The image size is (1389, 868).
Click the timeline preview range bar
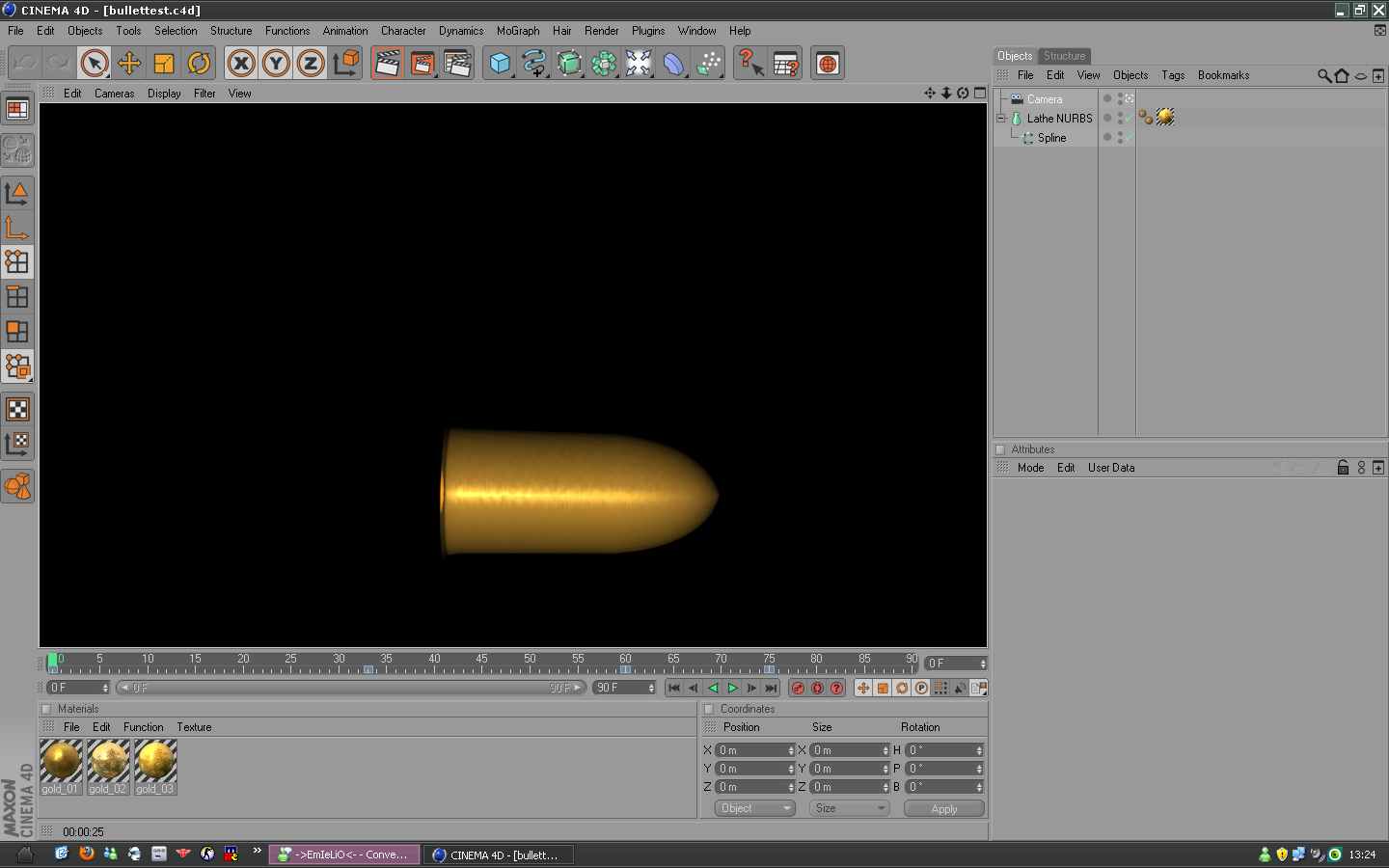point(351,688)
